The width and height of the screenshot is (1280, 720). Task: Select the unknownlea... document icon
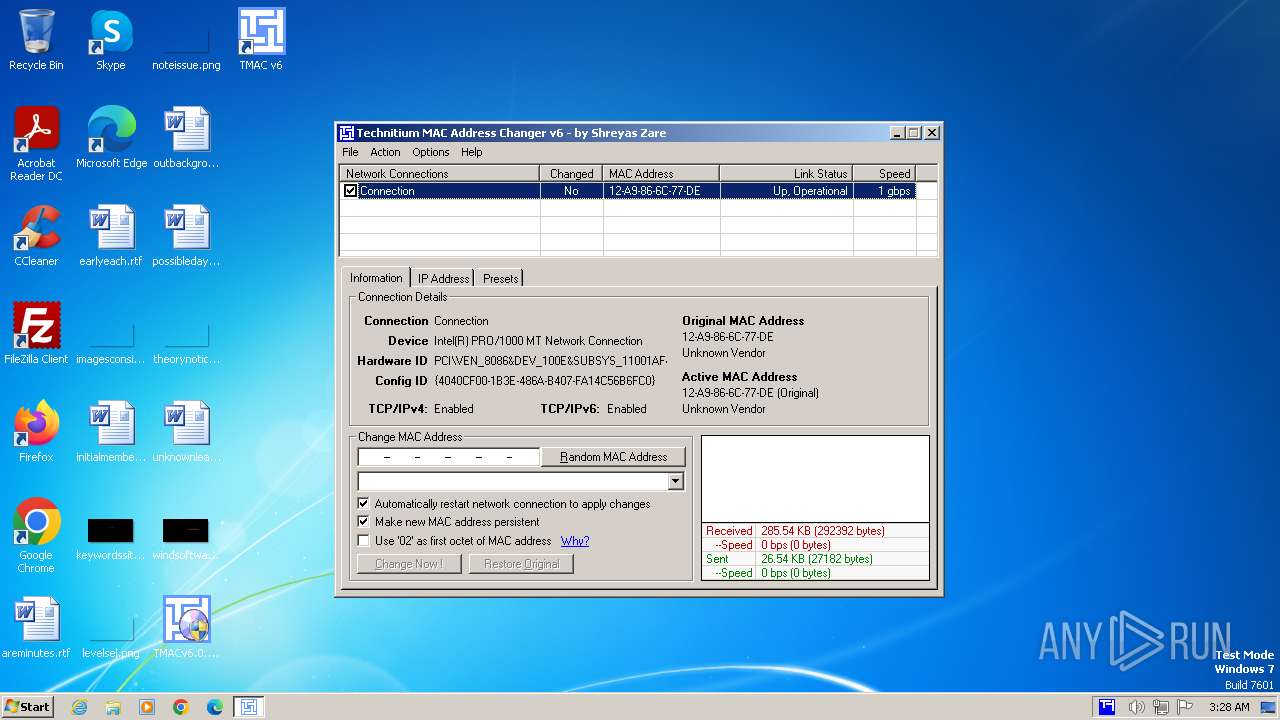coord(186,432)
